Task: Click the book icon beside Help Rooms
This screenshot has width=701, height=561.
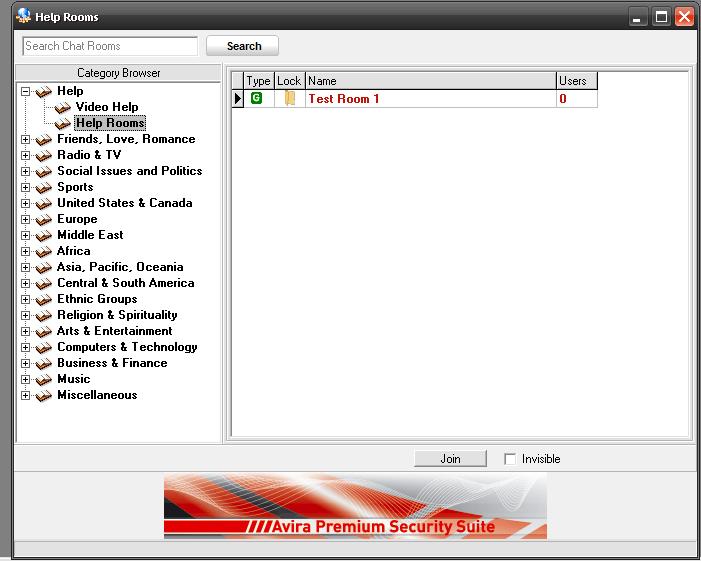Action: 62,123
